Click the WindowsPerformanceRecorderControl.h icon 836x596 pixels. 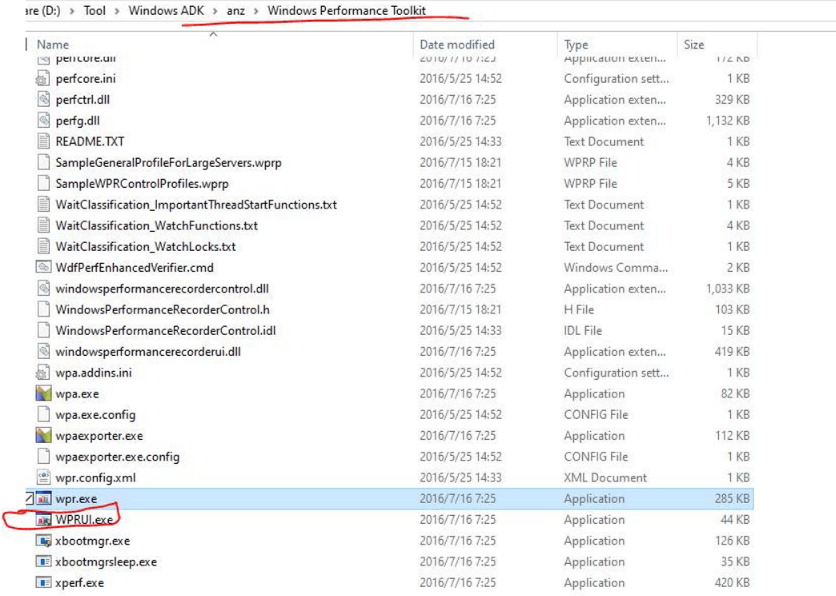tap(43, 310)
